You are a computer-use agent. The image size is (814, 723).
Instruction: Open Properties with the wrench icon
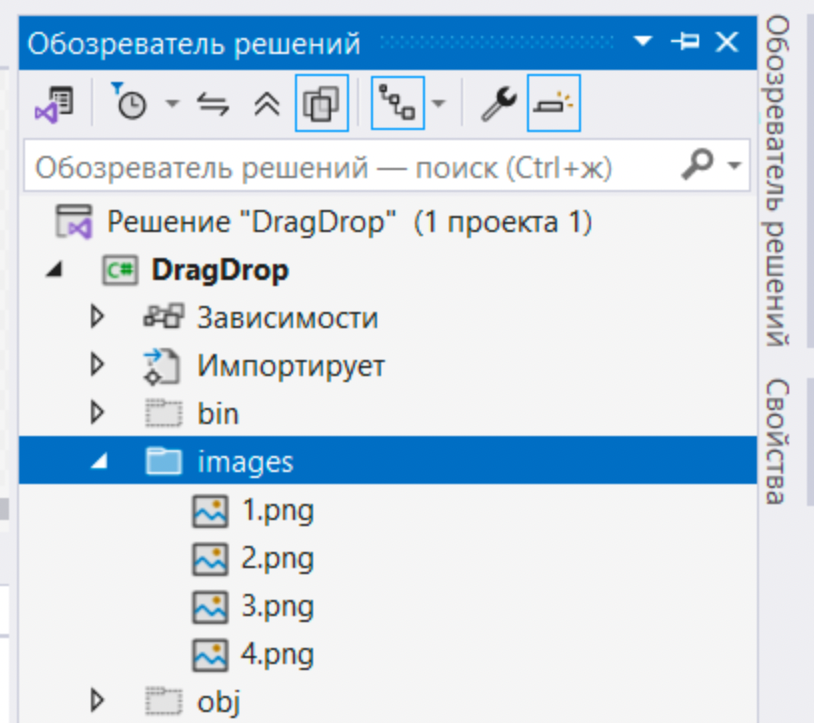497,104
